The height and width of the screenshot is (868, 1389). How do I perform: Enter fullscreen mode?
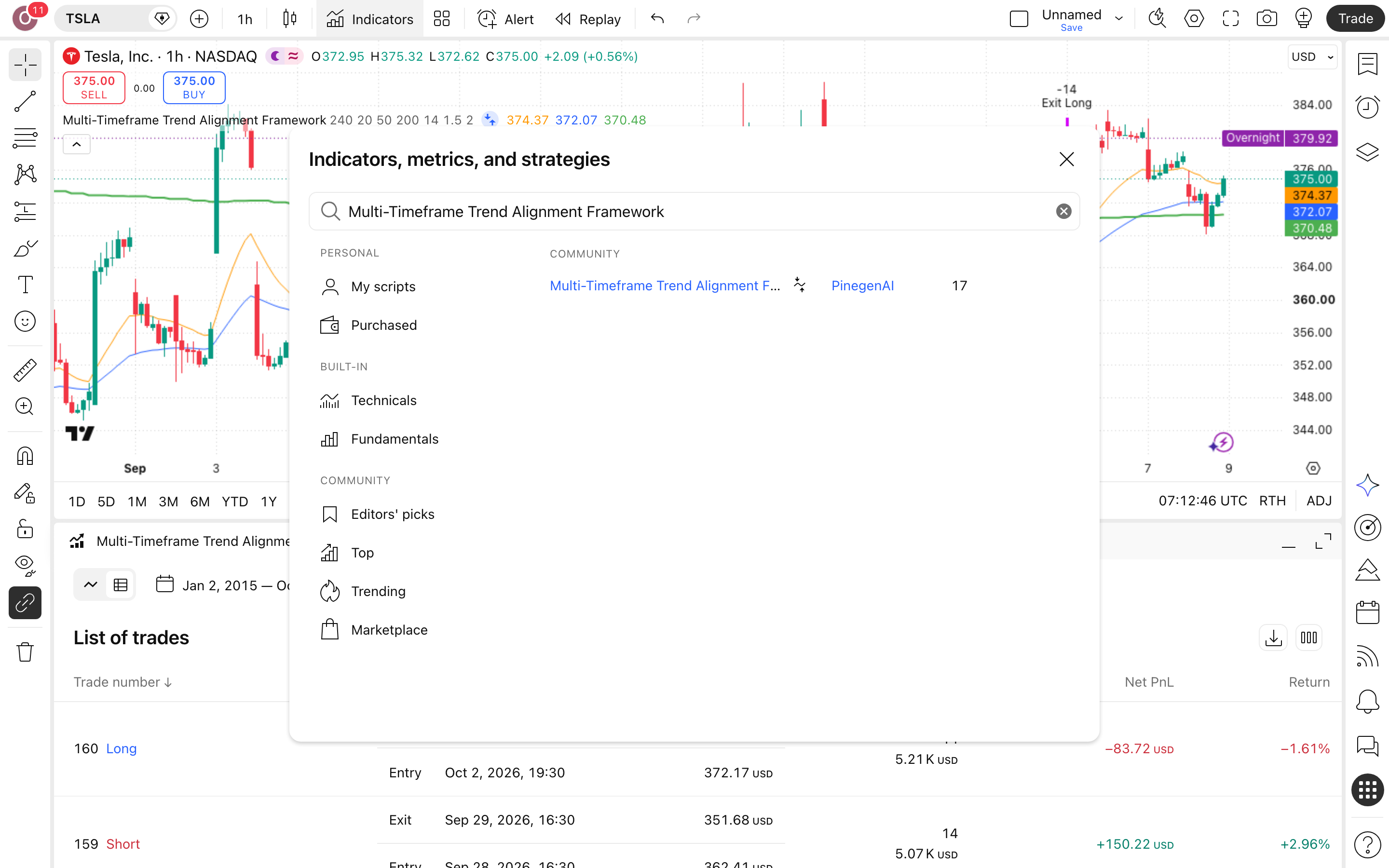[x=1231, y=19]
